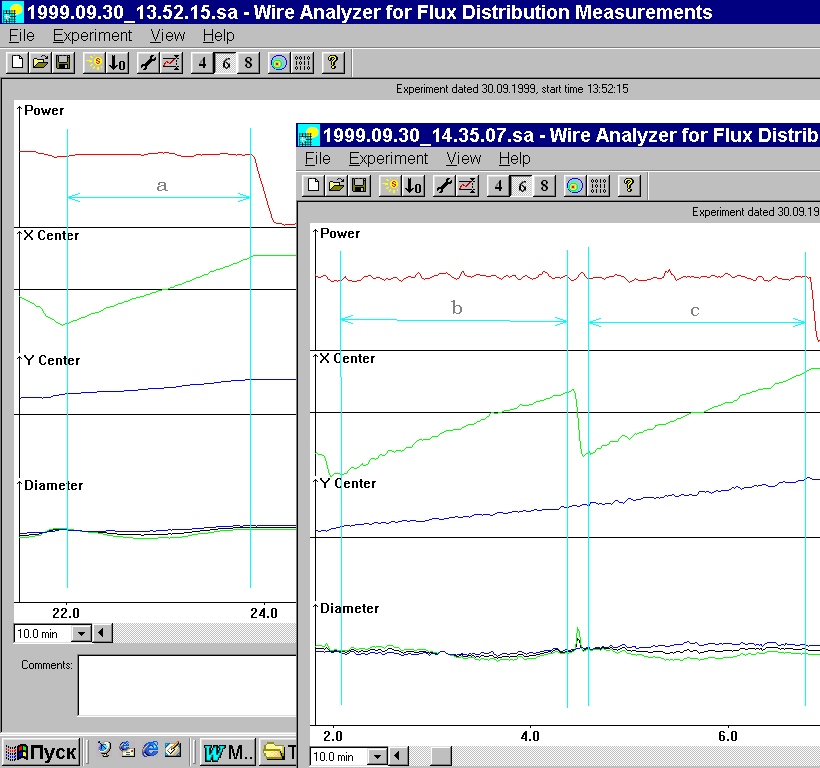Expand the 10.0 min dropdown in front window
Image resolution: width=820 pixels, height=768 pixels.
377,756
